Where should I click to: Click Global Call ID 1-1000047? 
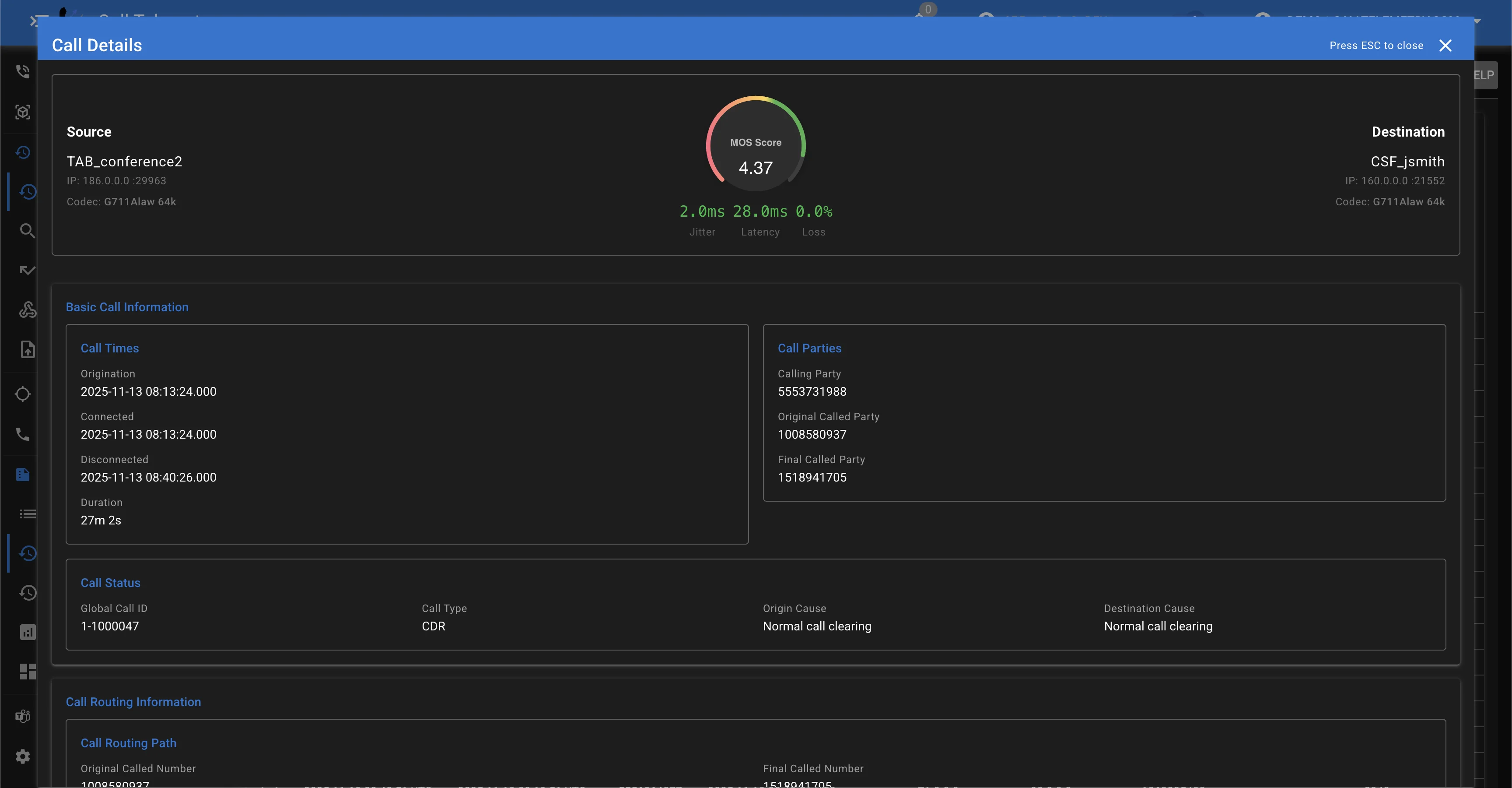110,626
